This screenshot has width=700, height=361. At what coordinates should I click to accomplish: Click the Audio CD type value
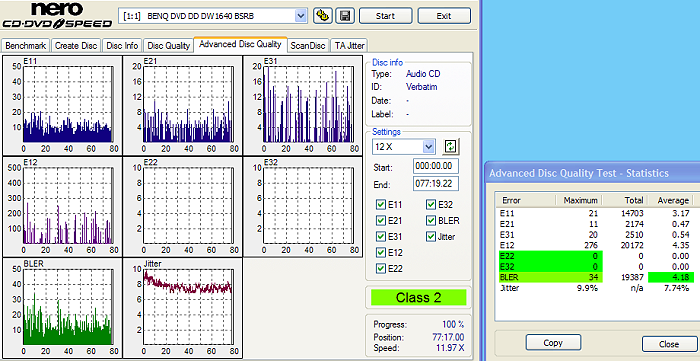pos(423,74)
